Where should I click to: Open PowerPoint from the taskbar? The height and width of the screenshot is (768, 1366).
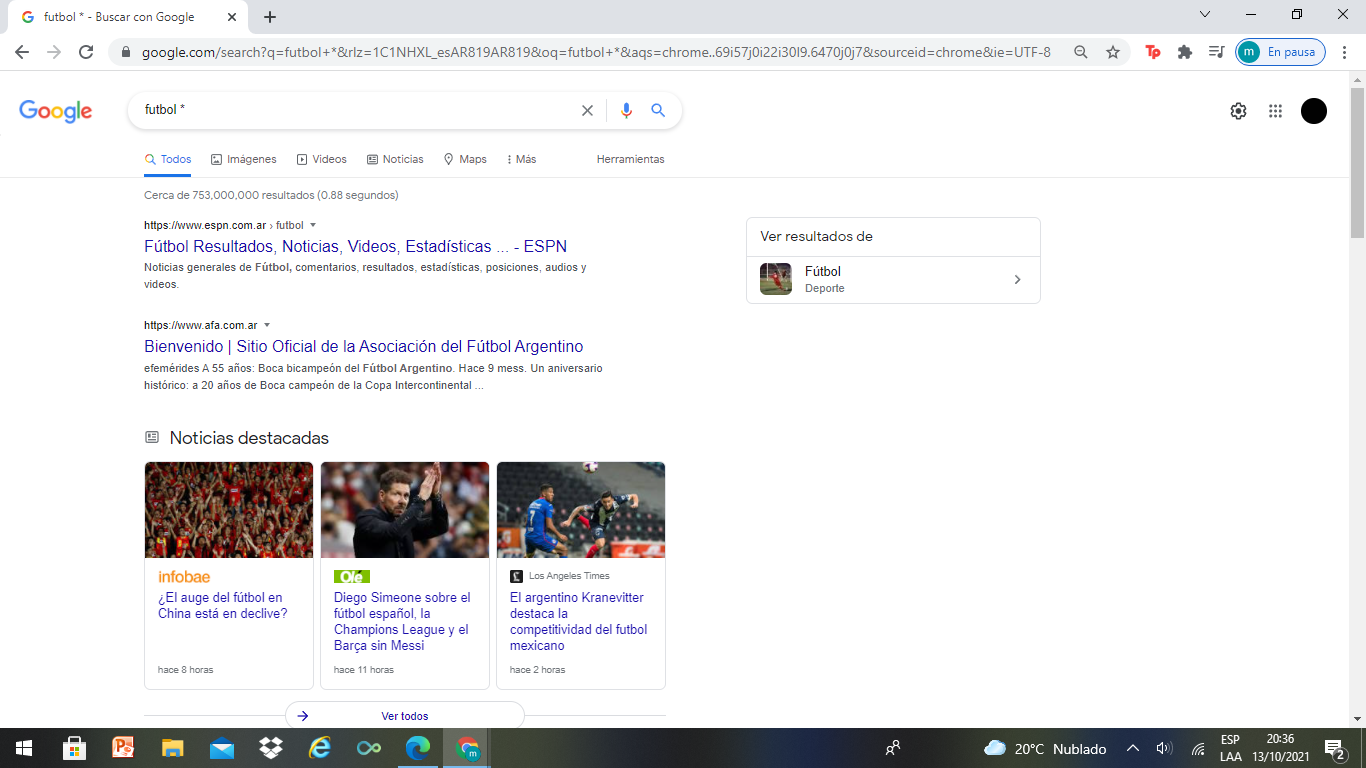pyautogui.click(x=123, y=748)
